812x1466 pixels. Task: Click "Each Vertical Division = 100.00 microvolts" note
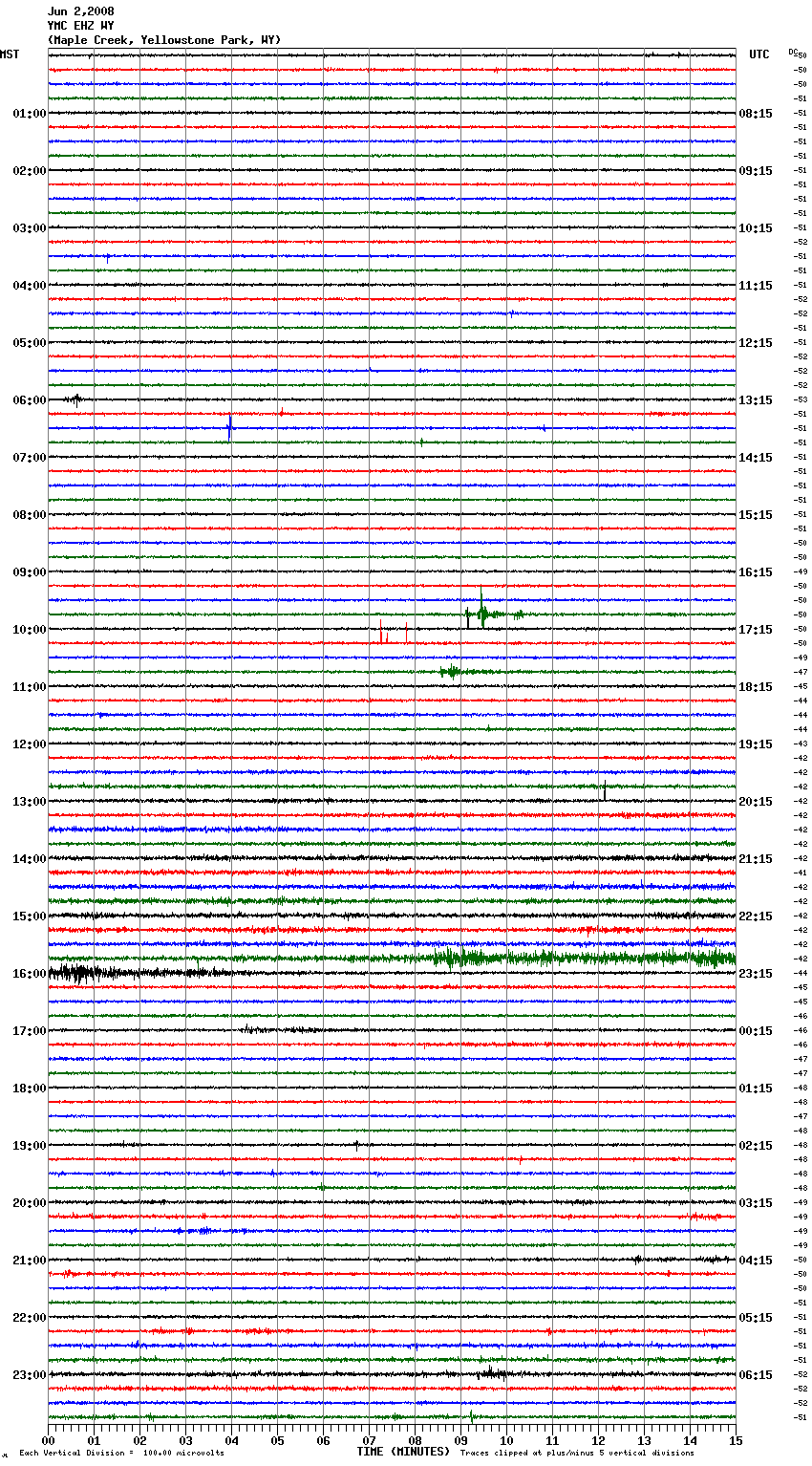(121, 1454)
